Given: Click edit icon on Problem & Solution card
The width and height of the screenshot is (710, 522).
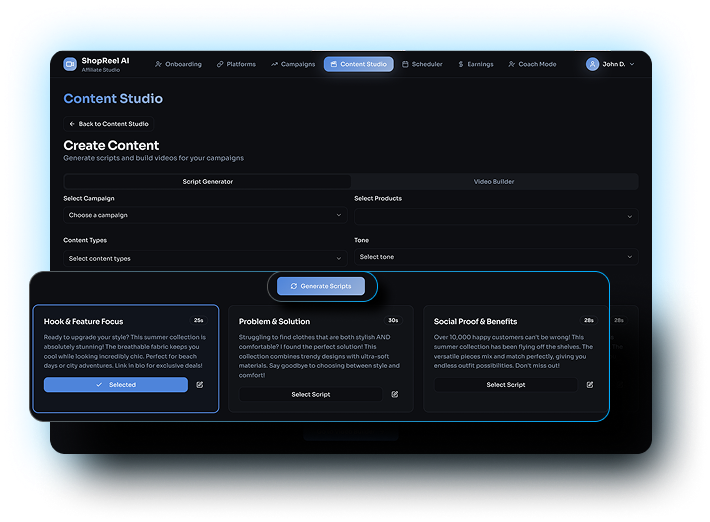Looking at the screenshot, I should coord(395,394).
